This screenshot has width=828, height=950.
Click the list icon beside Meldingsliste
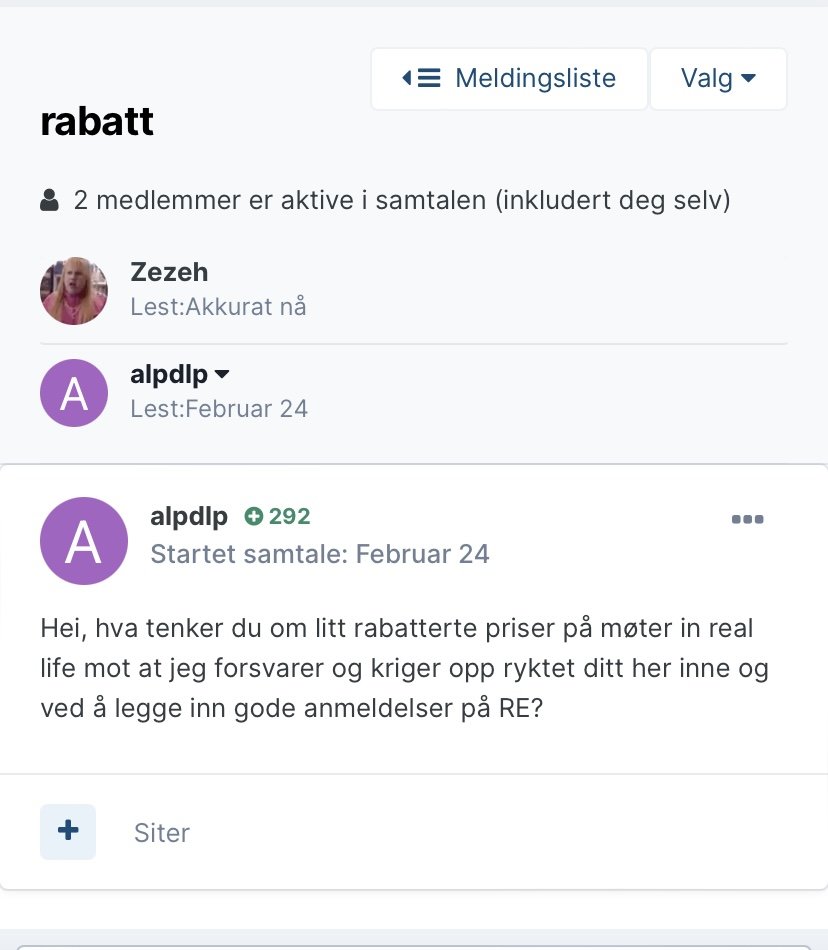pos(422,78)
